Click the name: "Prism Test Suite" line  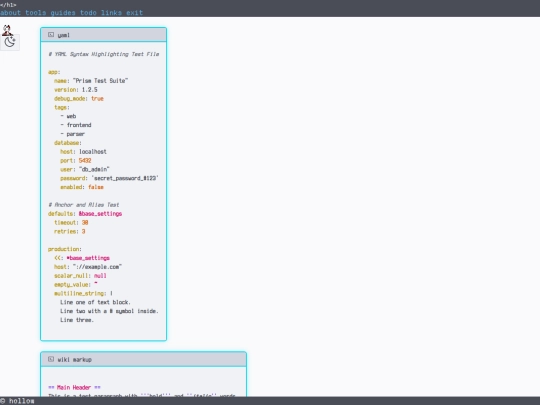[x=91, y=81]
